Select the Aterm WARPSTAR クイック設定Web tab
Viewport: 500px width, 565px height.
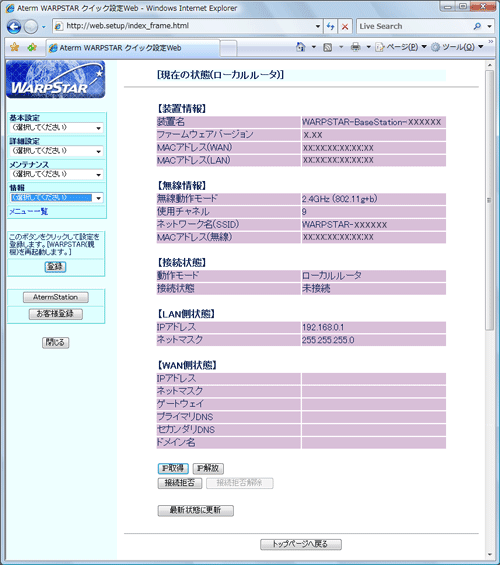tap(133, 48)
